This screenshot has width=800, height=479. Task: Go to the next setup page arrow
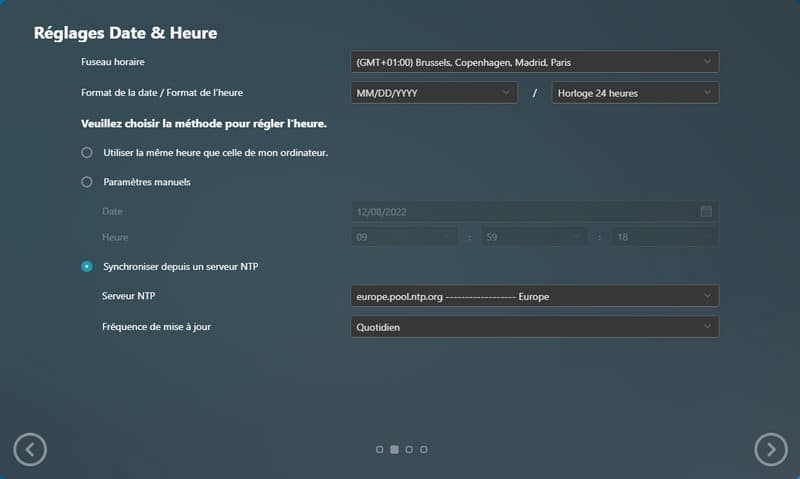click(770, 450)
